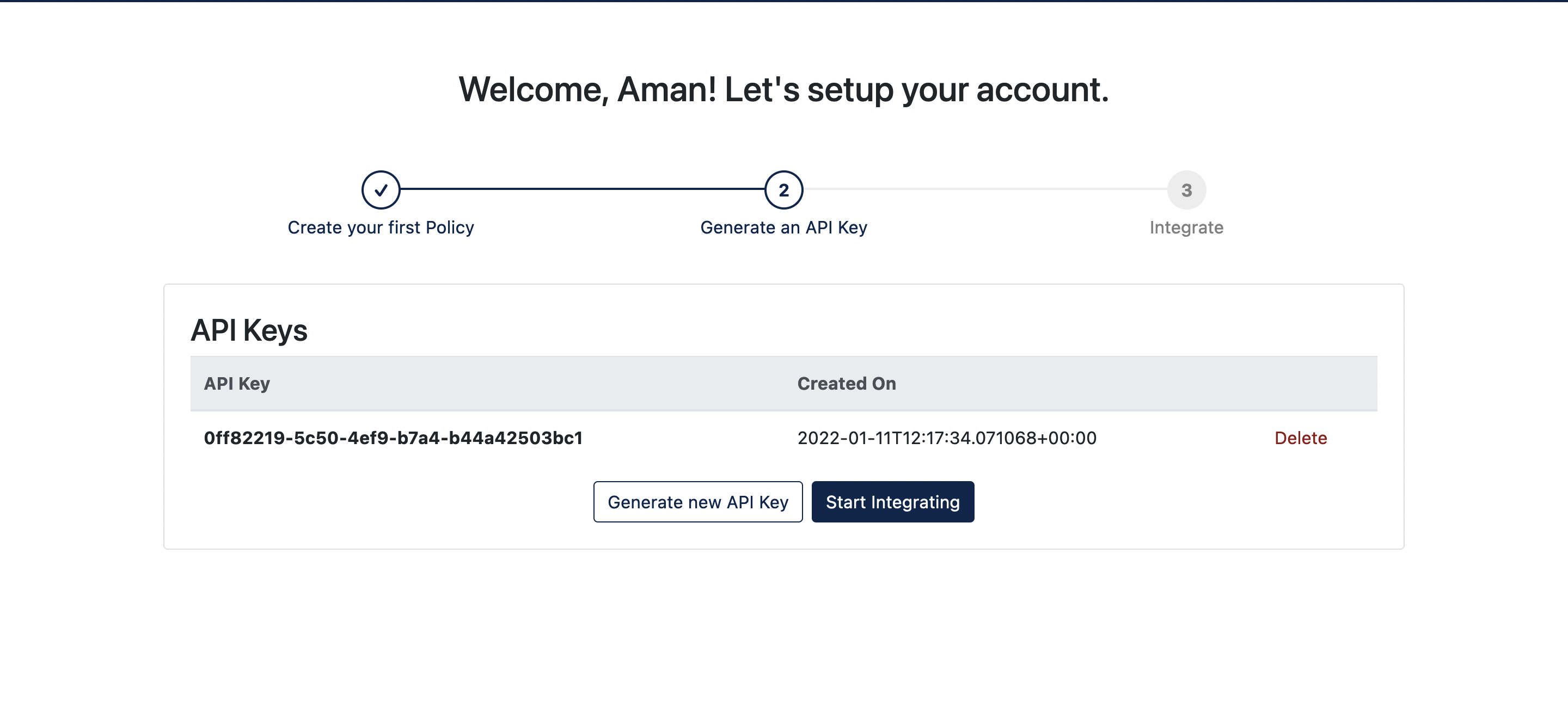1568x701 pixels.
Task: Click the API key value 0ff82219-5c50…
Action: 393,438
